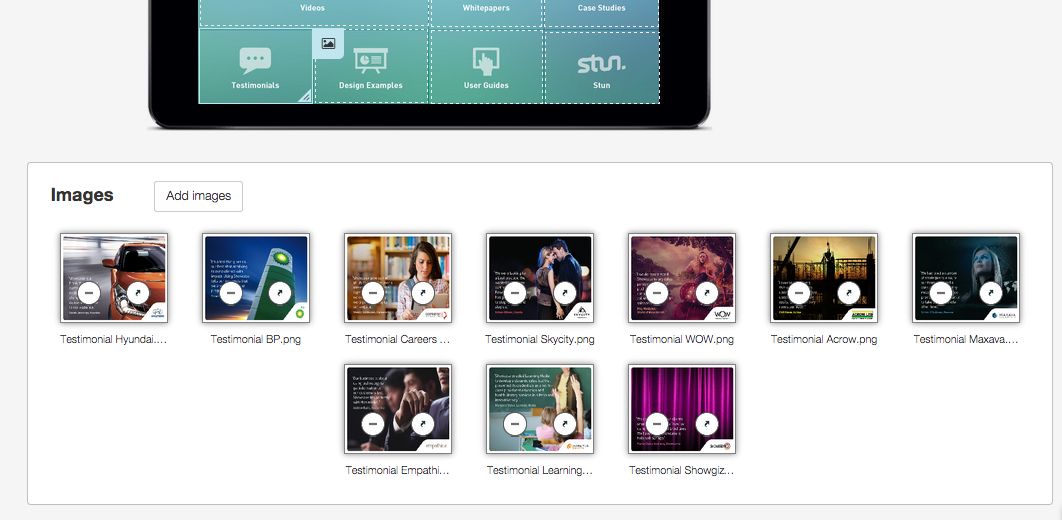This screenshot has width=1062, height=520.
Task: Click the Testimonial Maxava file name
Action: coord(966,339)
